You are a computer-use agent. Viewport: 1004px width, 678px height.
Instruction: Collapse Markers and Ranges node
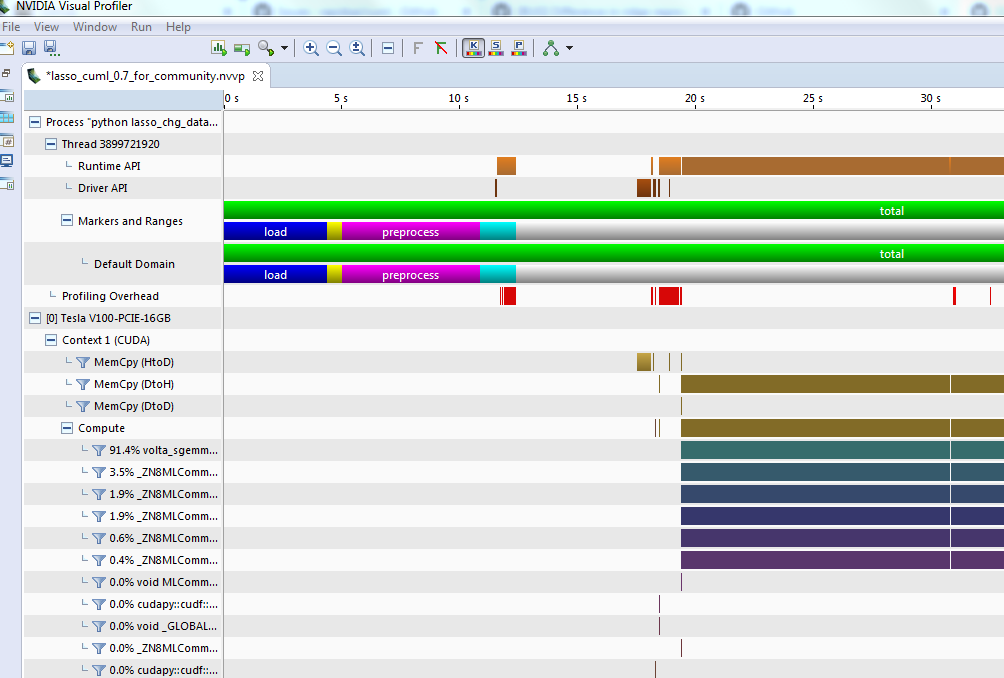pos(67,220)
